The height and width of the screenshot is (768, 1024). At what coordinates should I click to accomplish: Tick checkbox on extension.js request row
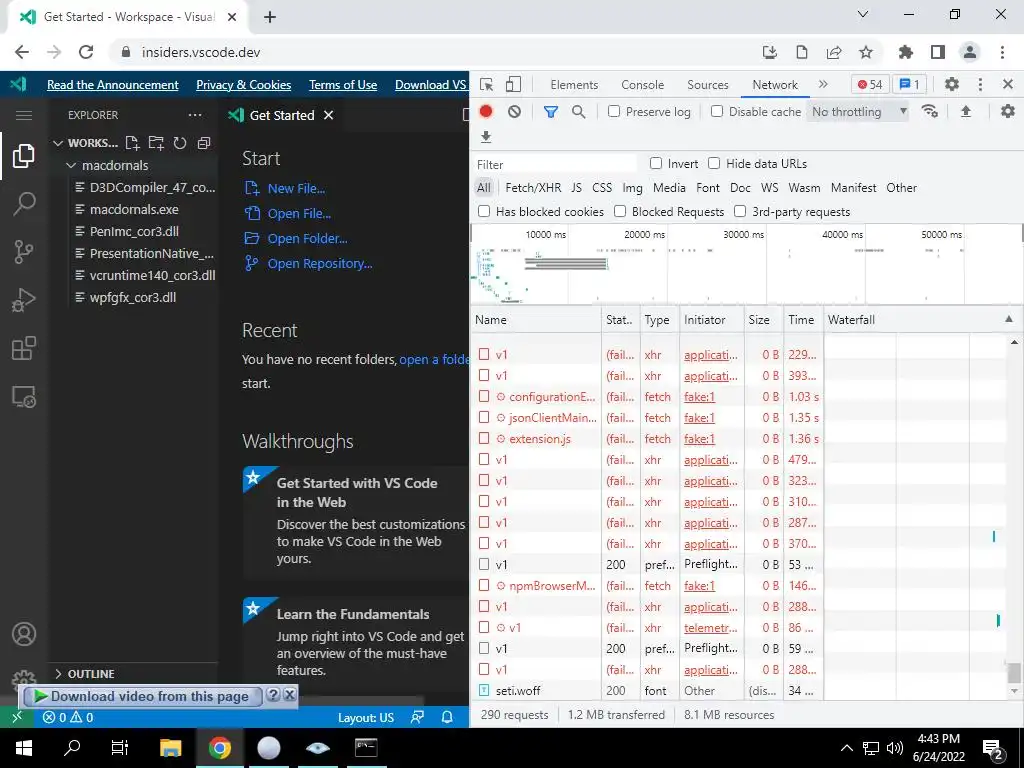pos(484,438)
